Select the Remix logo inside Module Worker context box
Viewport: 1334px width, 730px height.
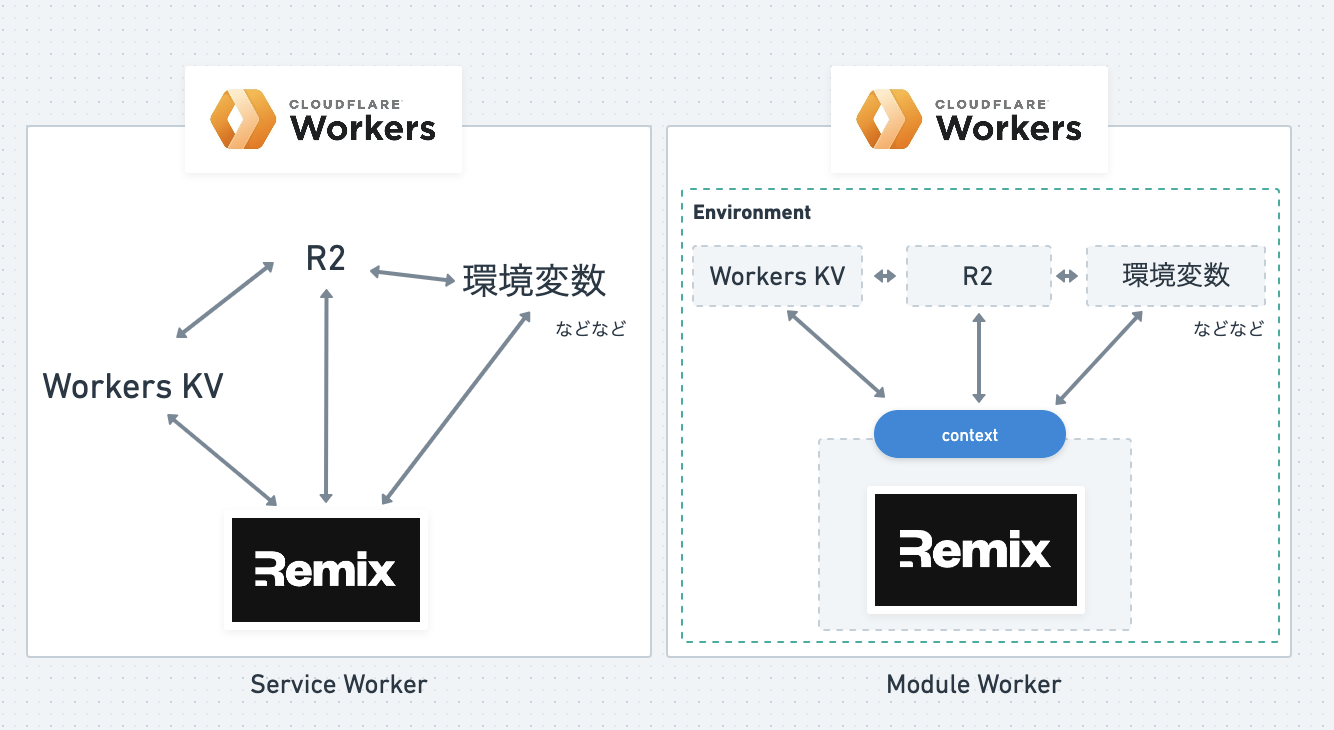[x=976, y=550]
